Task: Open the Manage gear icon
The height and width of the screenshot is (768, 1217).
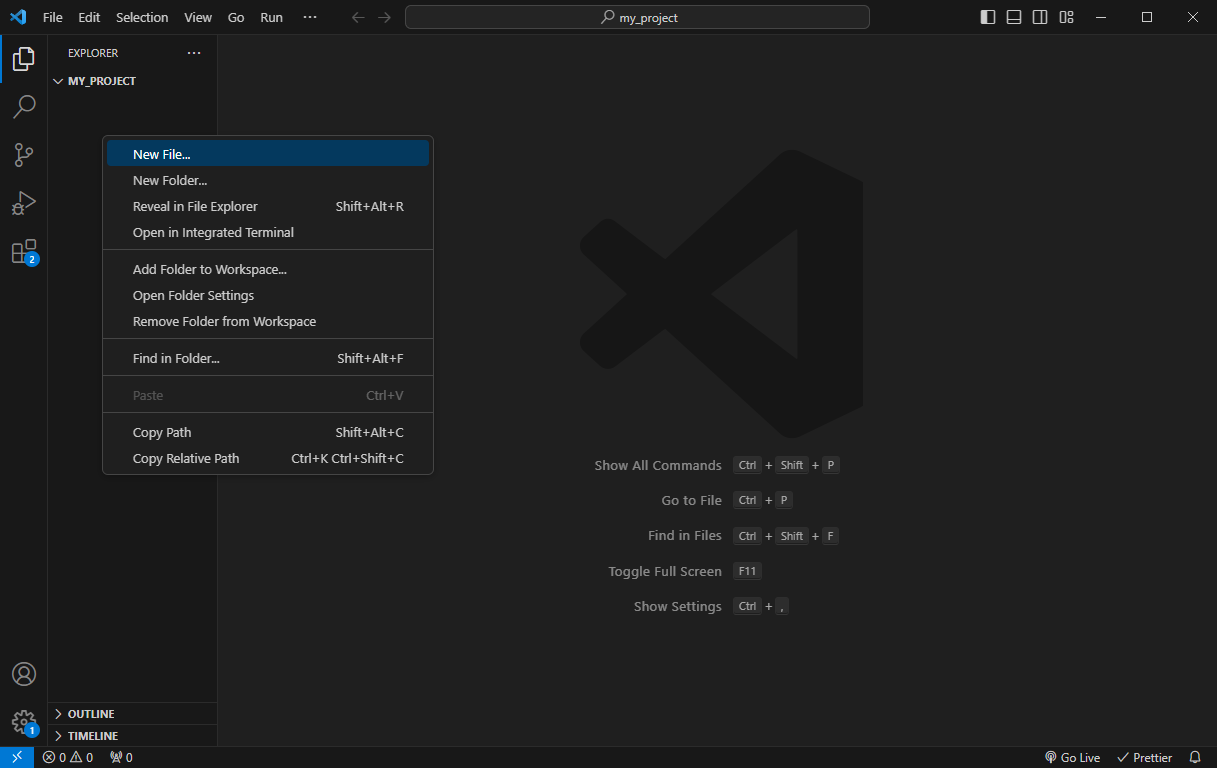Action: pos(24,721)
